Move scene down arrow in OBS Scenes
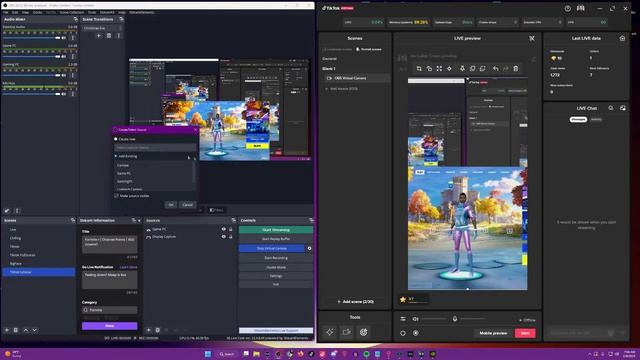The width and height of the screenshot is (640, 360). 34,330
